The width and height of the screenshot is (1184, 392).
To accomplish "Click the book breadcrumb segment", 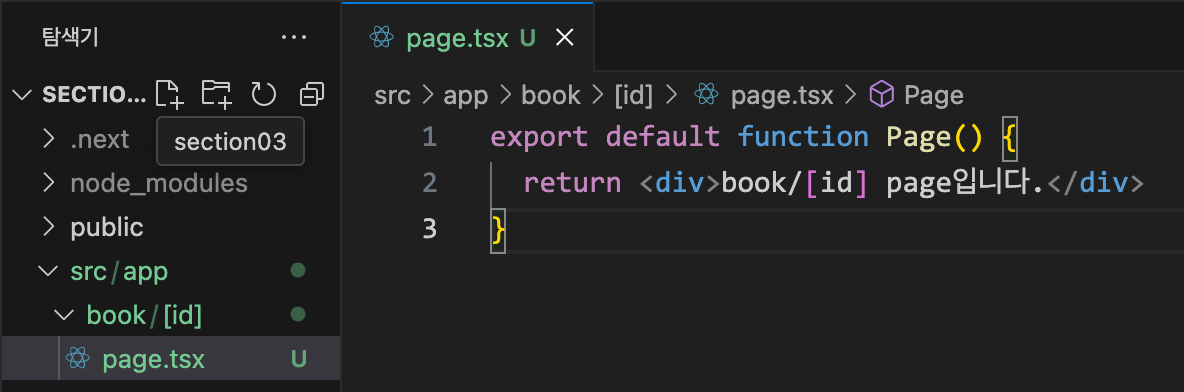I will [551, 95].
